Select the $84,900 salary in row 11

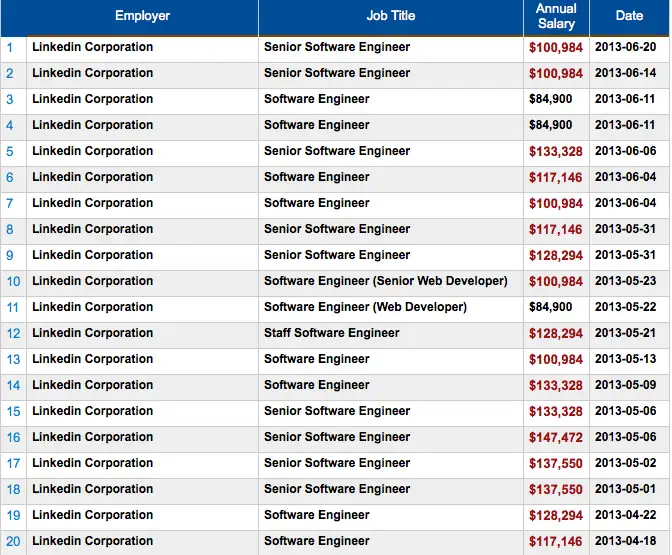tap(550, 307)
